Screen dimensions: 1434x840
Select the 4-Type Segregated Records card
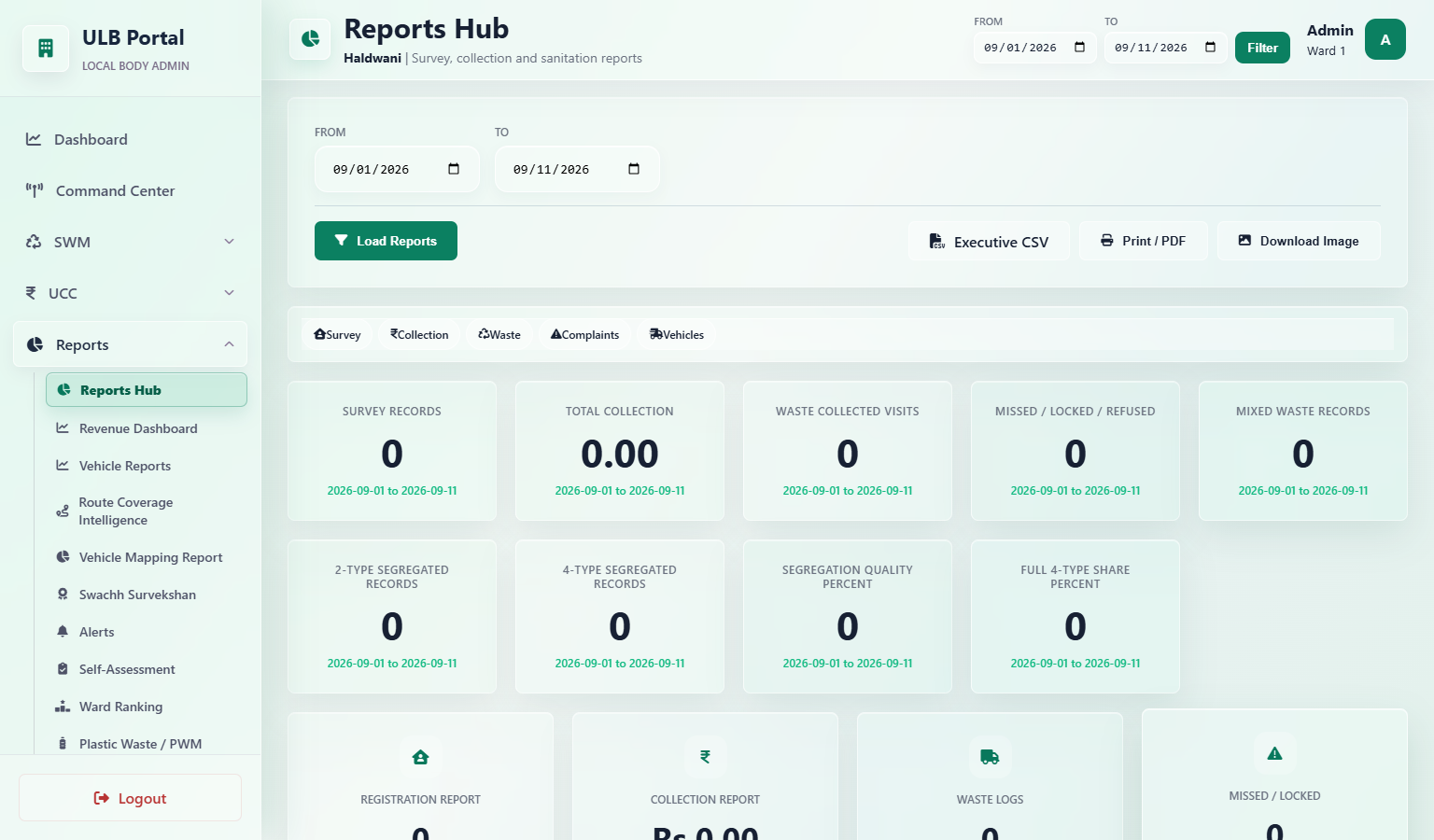[x=620, y=617]
